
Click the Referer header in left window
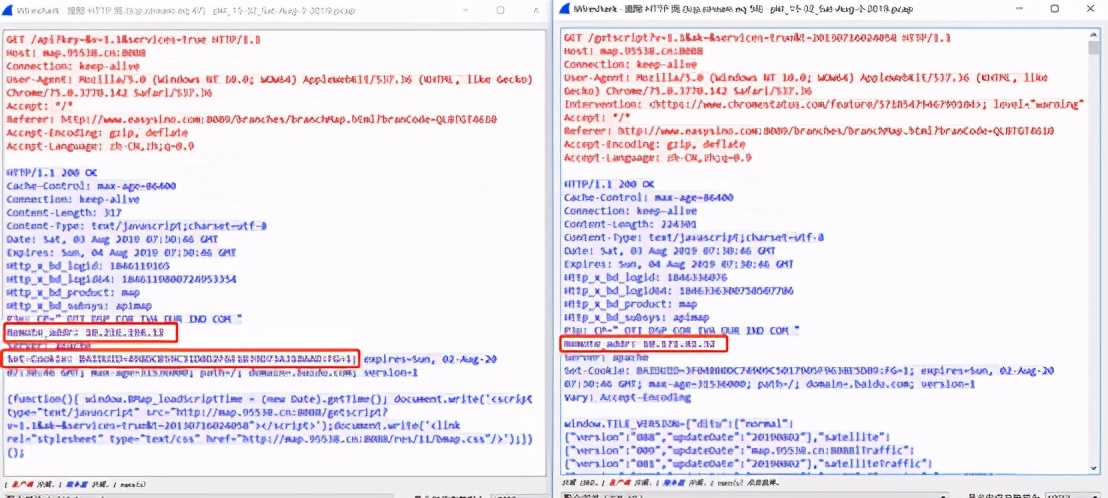pos(252,119)
